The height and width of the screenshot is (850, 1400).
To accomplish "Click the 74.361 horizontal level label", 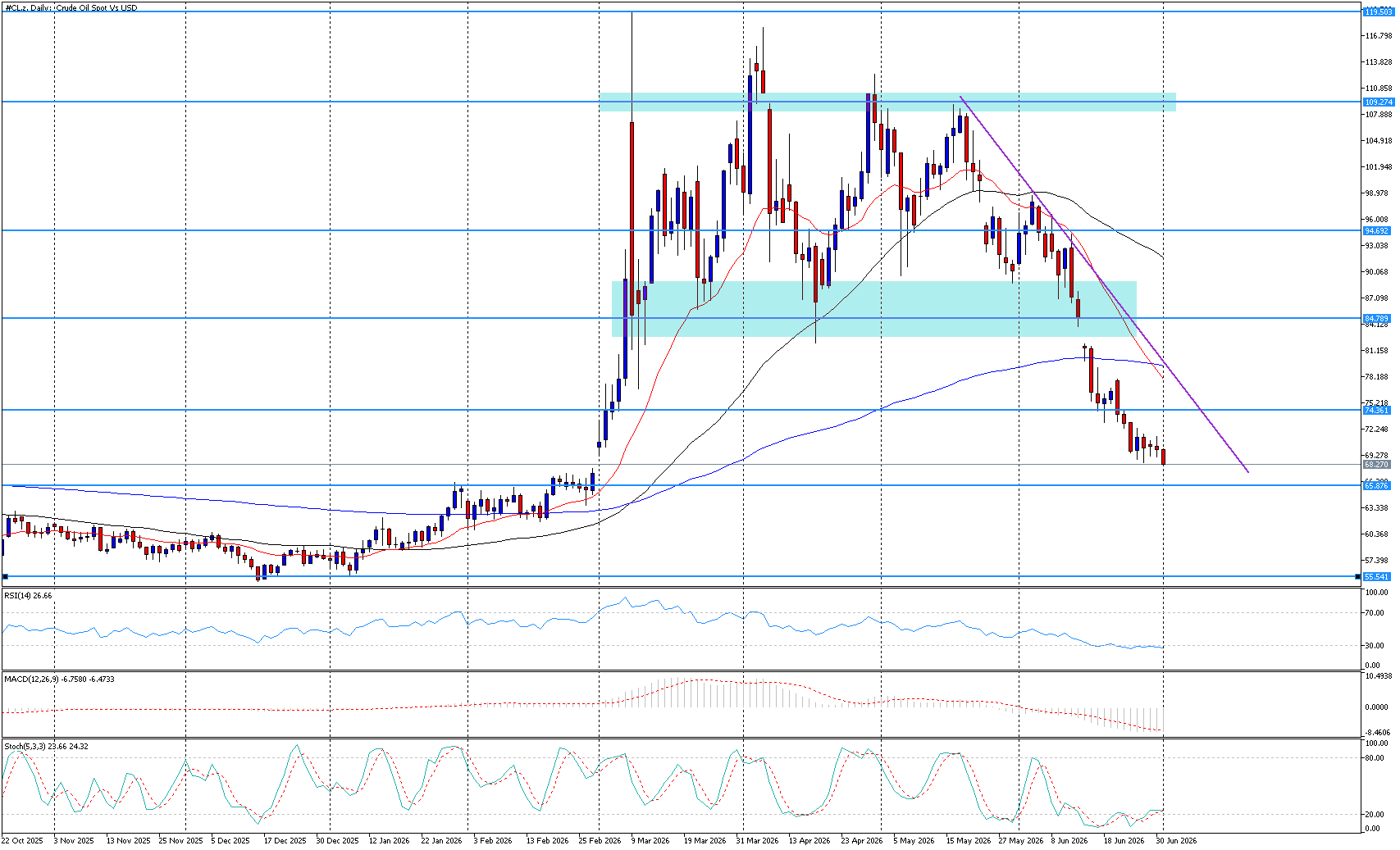I will (x=1378, y=410).
